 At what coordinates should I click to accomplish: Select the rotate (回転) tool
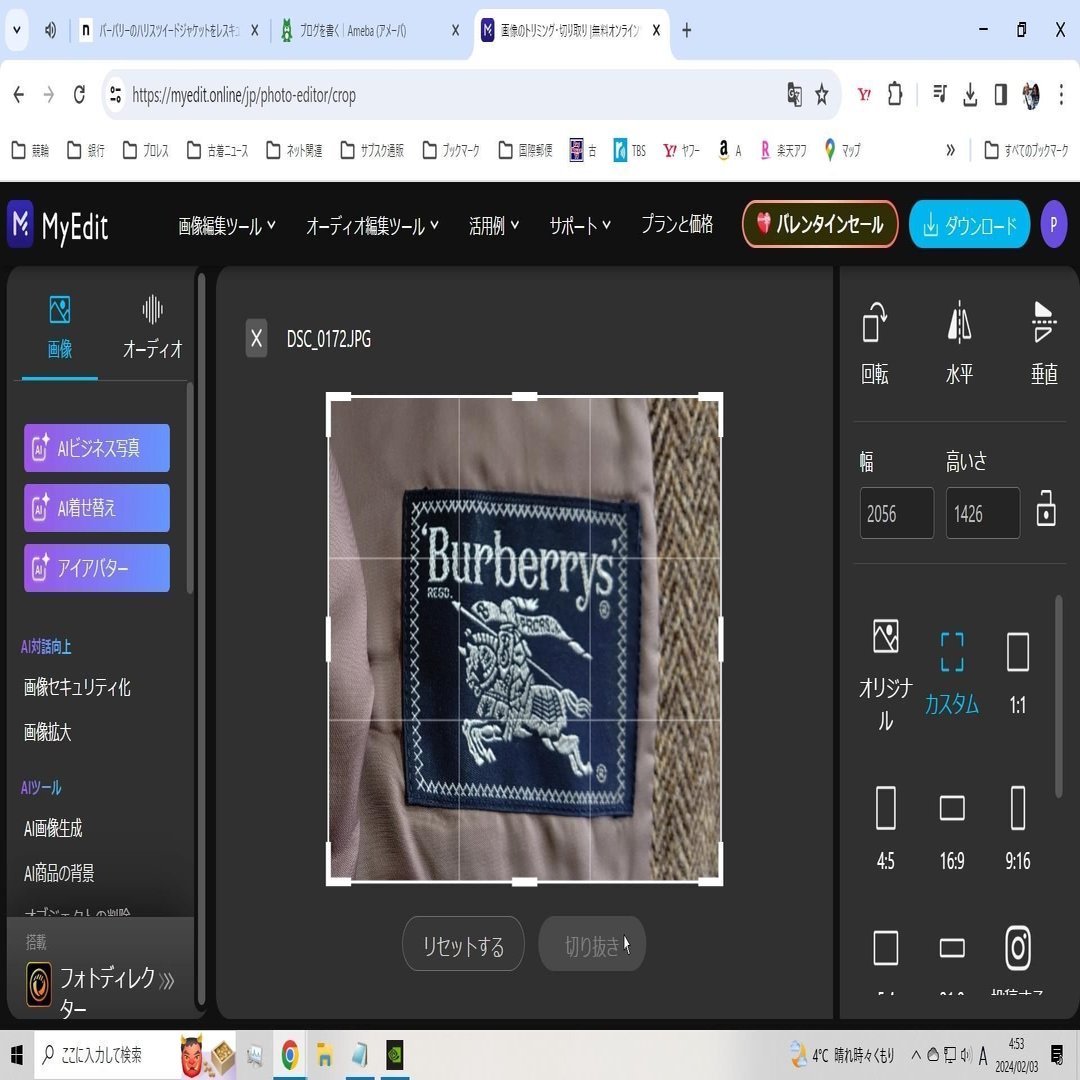[875, 343]
